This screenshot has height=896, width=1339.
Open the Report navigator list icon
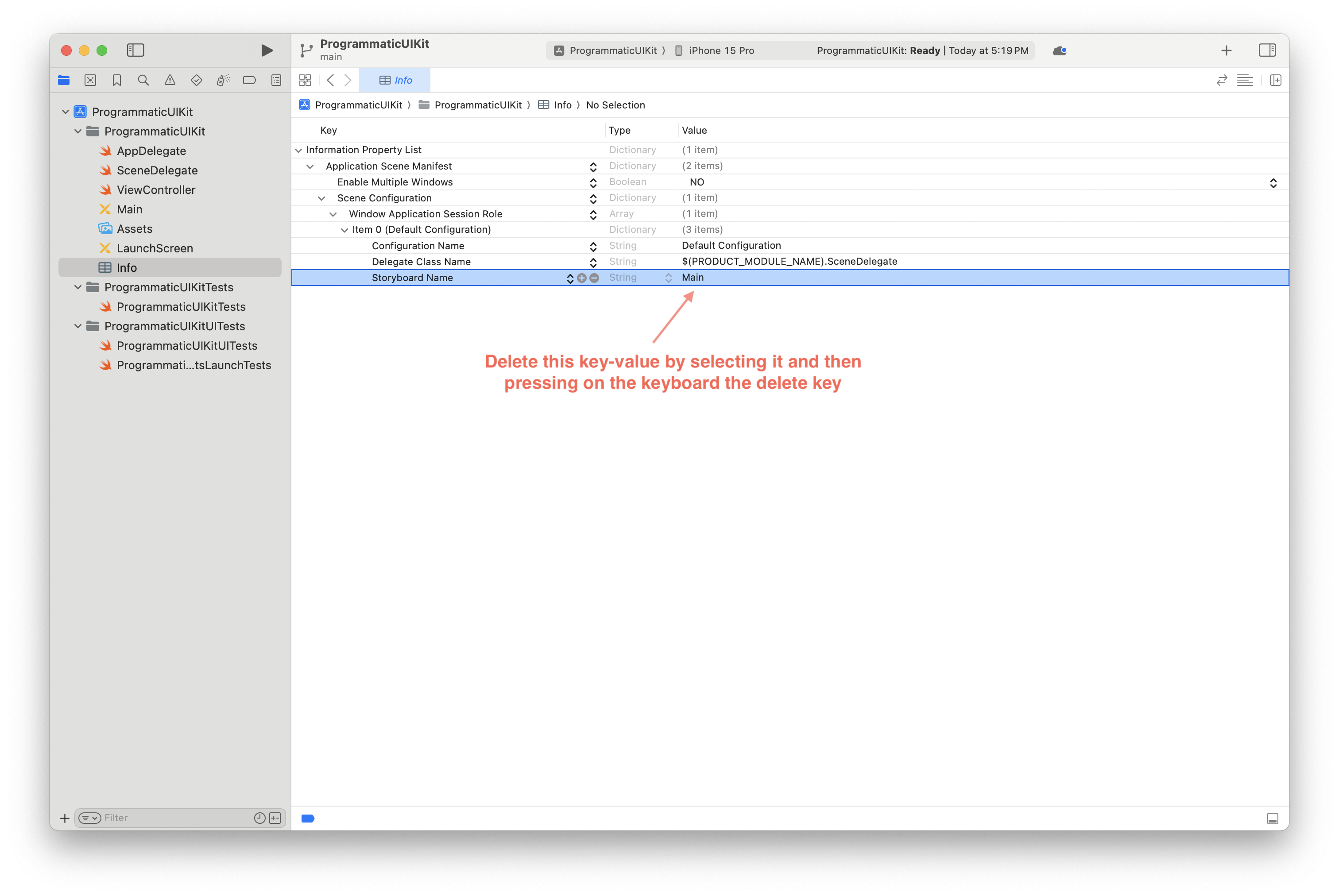point(276,80)
